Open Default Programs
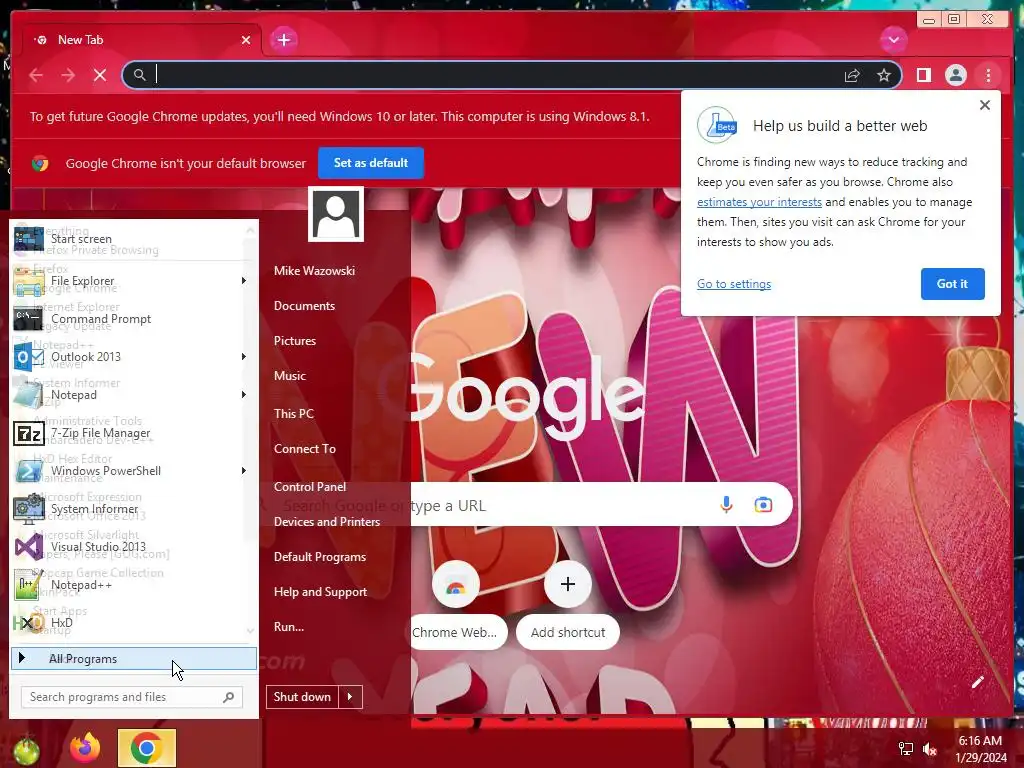This screenshot has width=1024, height=768. 320,557
